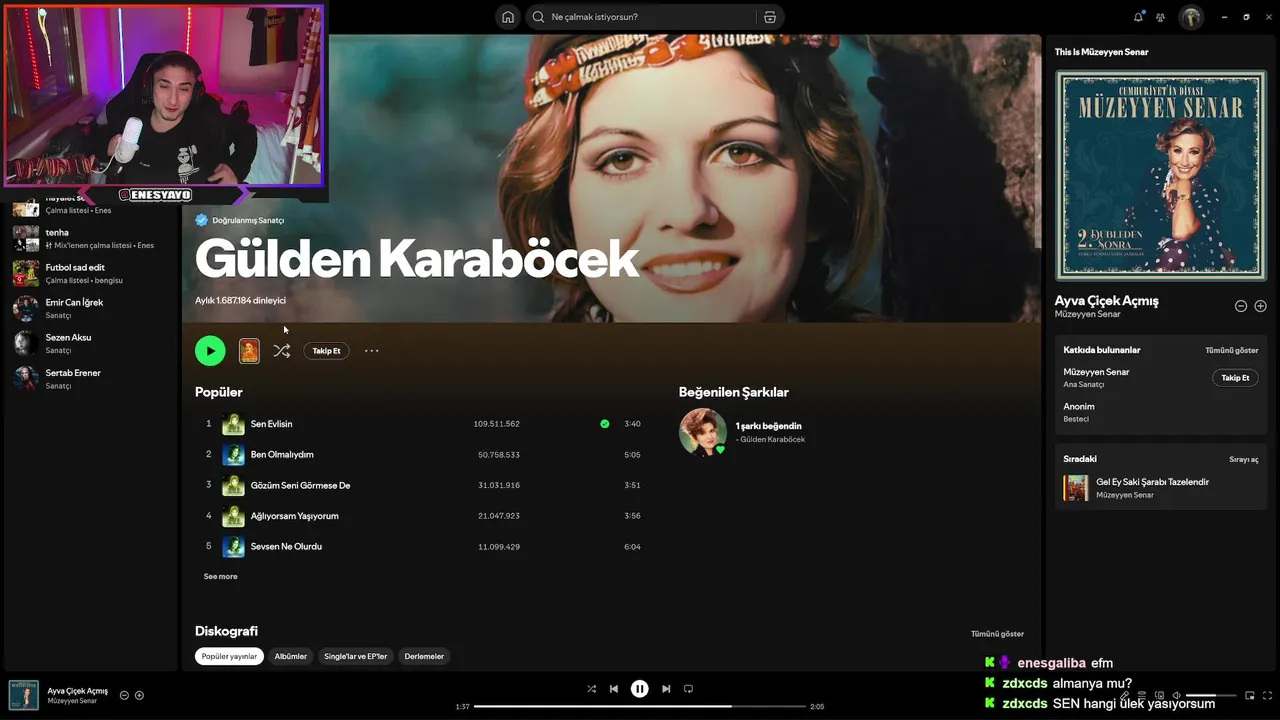Click the Müzeyyen Senar album cover in right panel
Image resolution: width=1280 pixels, height=720 pixels.
click(x=1161, y=175)
